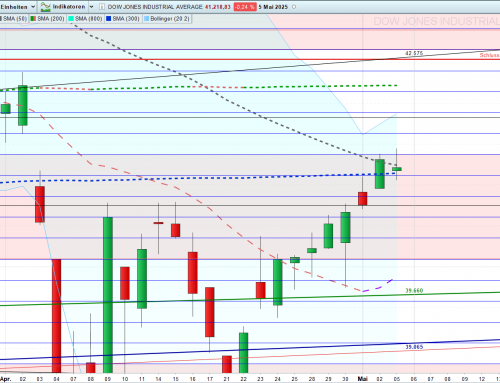Click the SMA (800) cyan color swatch
The width and height of the screenshot is (500, 383).
click(71, 19)
